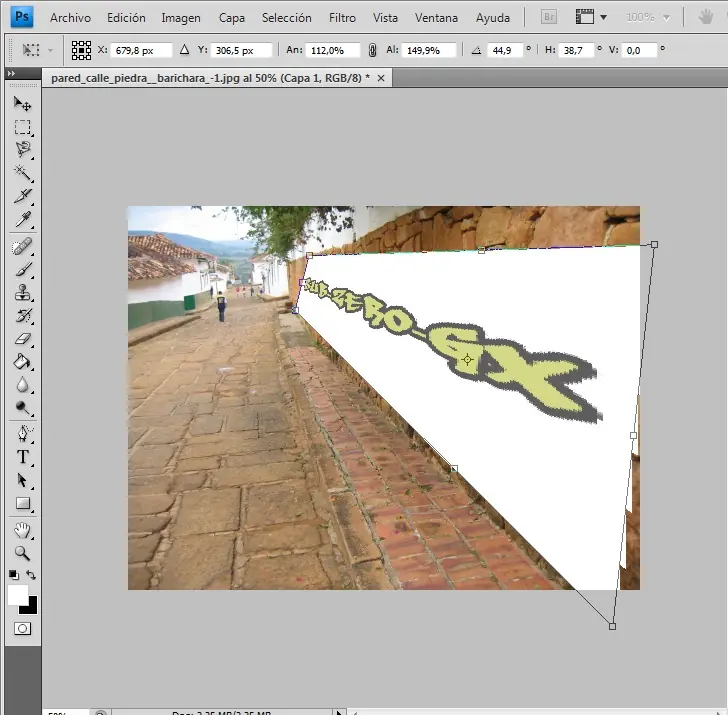728x715 pixels.
Task: Open the Filtro menu
Action: coord(342,18)
